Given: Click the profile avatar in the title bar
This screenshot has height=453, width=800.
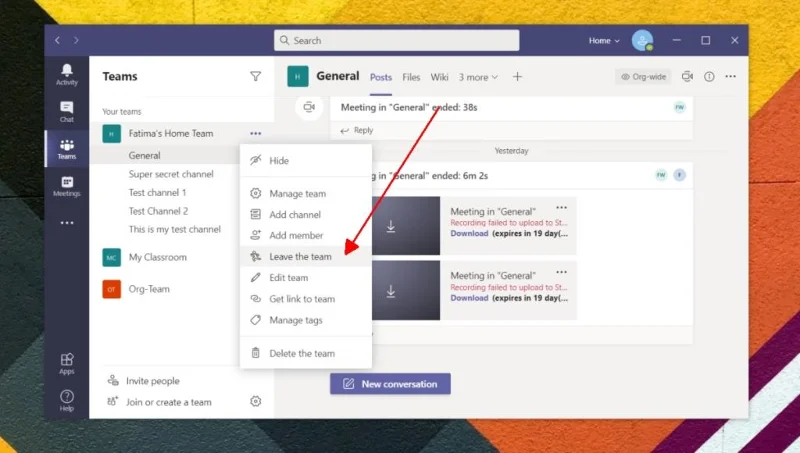Looking at the screenshot, I should pos(642,40).
